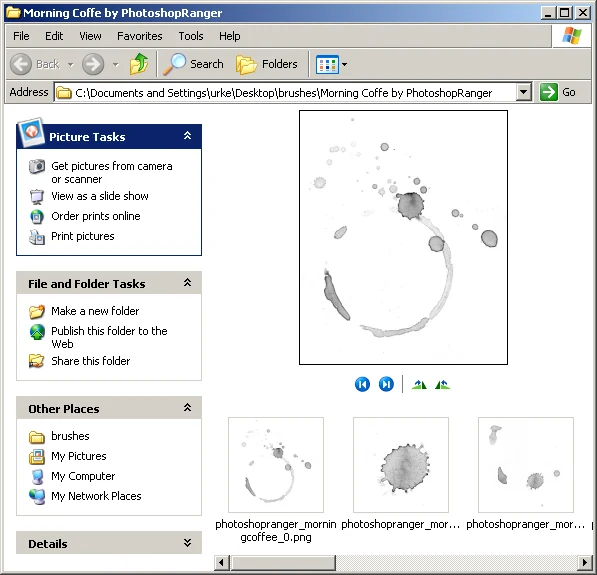Open the View menu
The image size is (597, 575).
[x=90, y=36]
